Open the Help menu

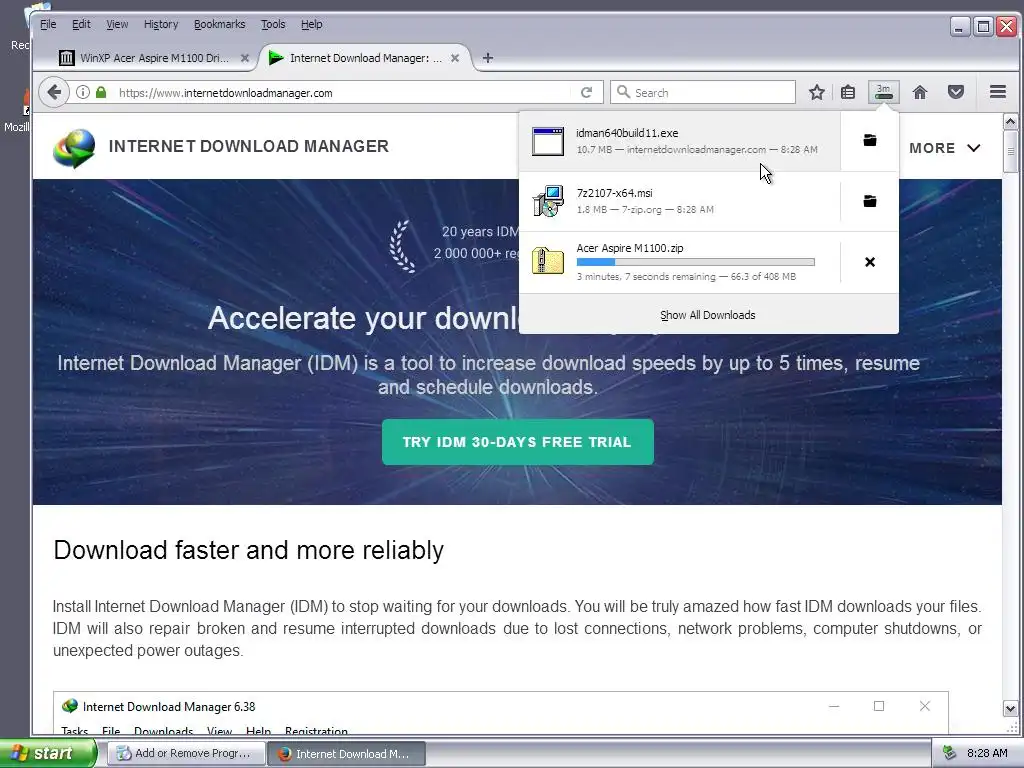(x=312, y=24)
